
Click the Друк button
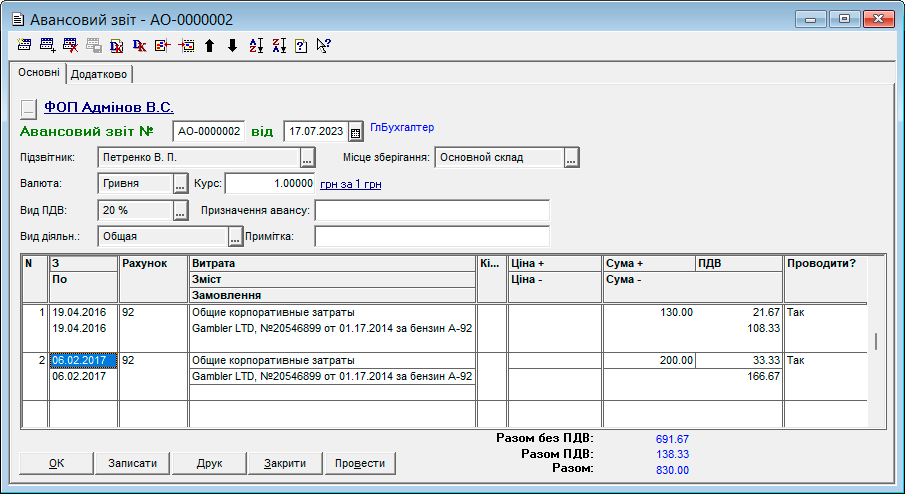[209, 463]
